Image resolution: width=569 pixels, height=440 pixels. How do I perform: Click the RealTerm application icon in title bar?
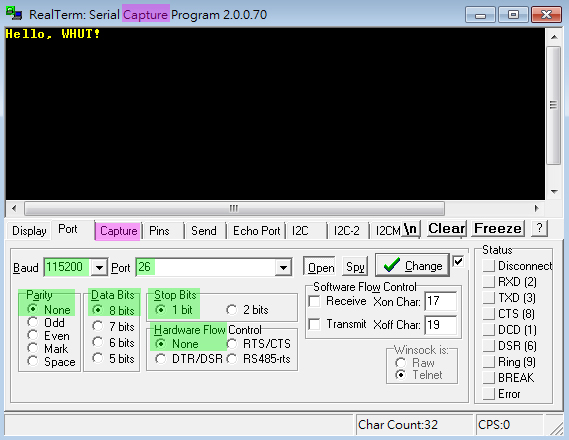(14, 13)
